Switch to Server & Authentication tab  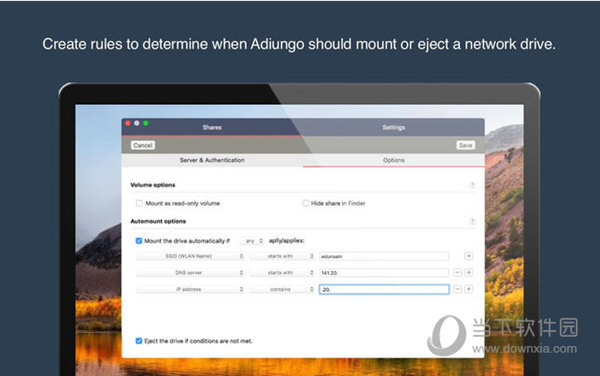[212, 160]
